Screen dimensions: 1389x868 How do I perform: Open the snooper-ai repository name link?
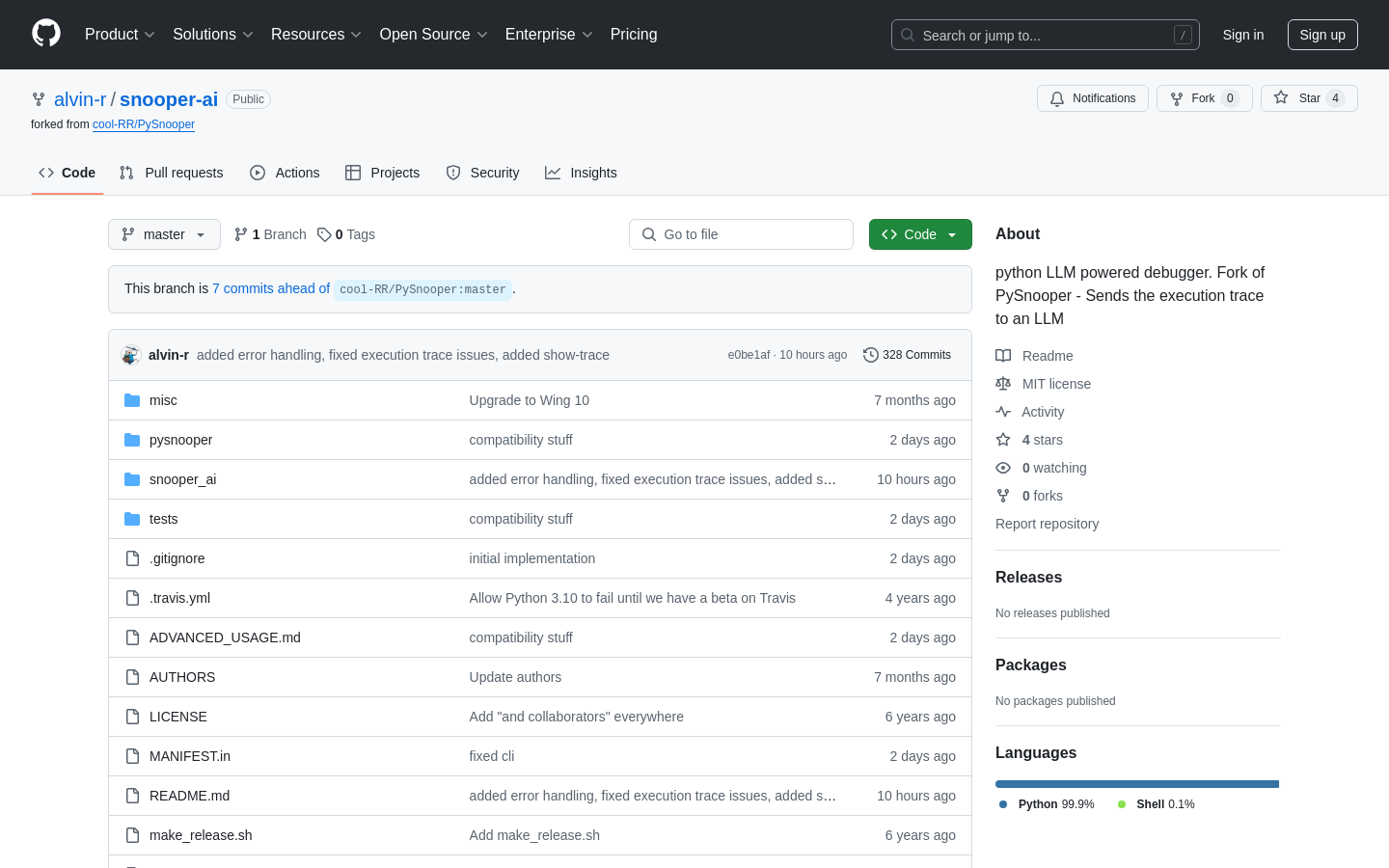[169, 99]
